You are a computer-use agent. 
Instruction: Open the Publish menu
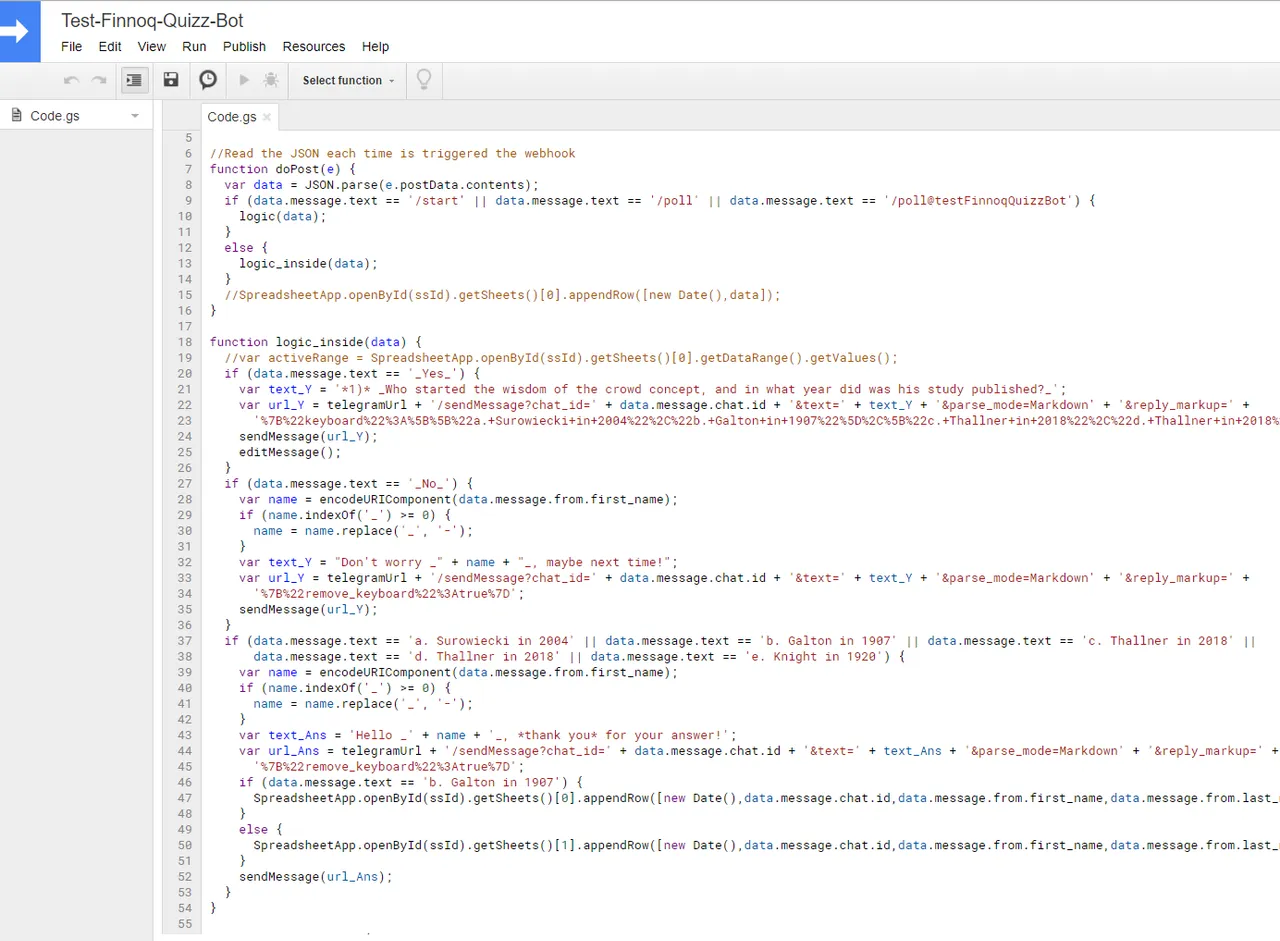click(244, 46)
